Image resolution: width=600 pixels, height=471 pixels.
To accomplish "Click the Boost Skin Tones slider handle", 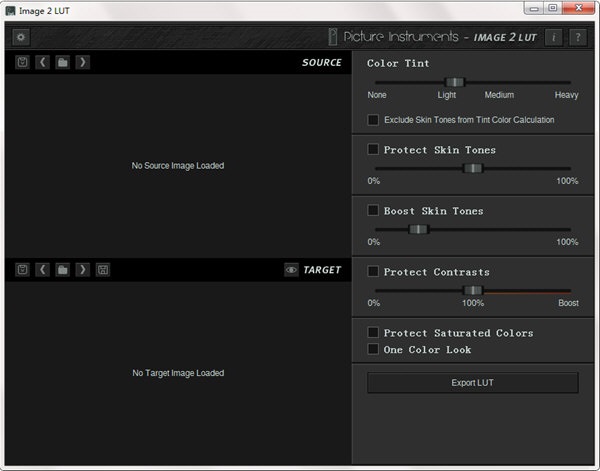I will 418,229.
